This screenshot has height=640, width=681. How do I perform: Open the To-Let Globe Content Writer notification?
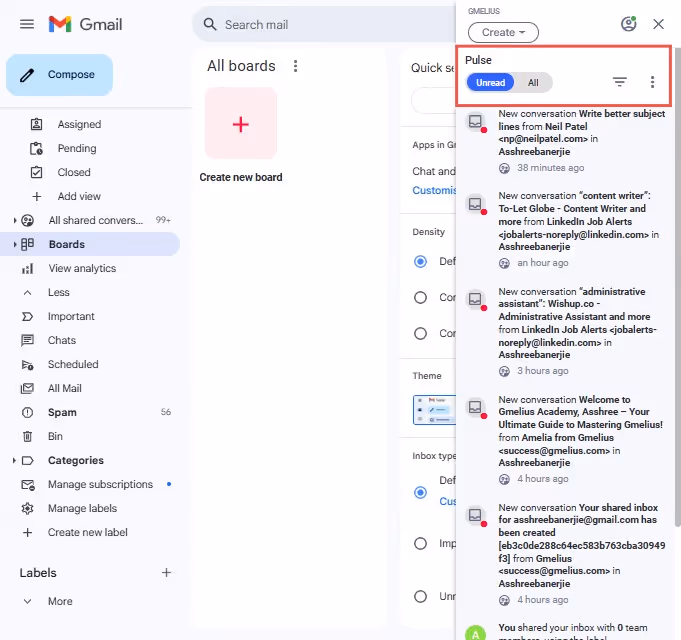[578, 221]
